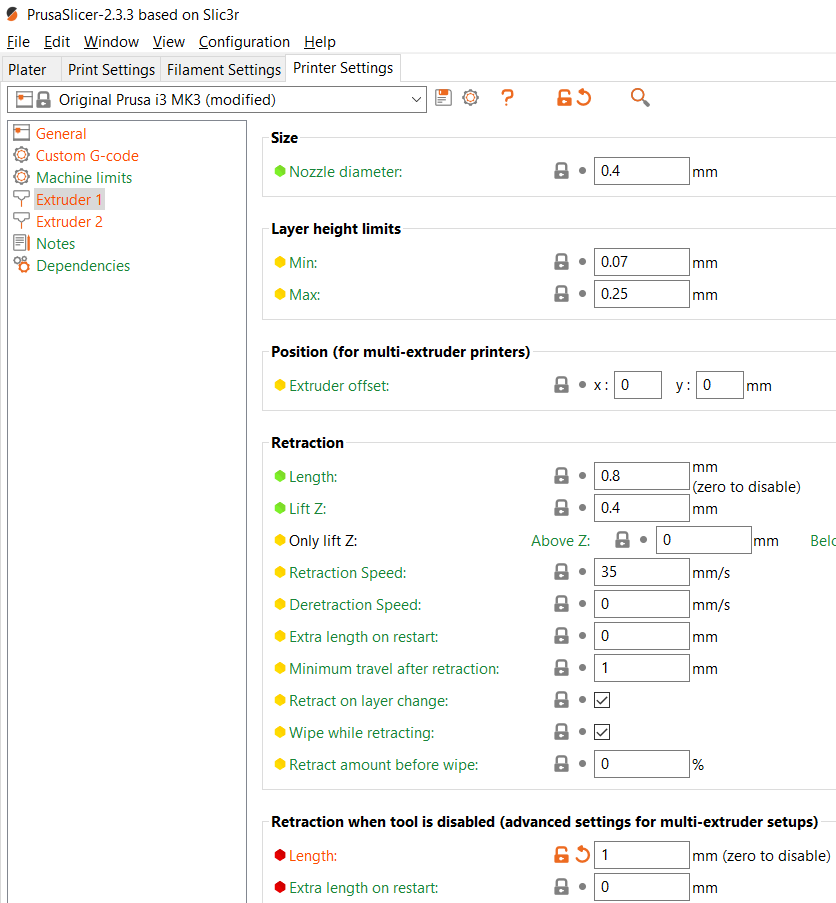
Task: Select the Custom G-code page
Action: coord(88,155)
